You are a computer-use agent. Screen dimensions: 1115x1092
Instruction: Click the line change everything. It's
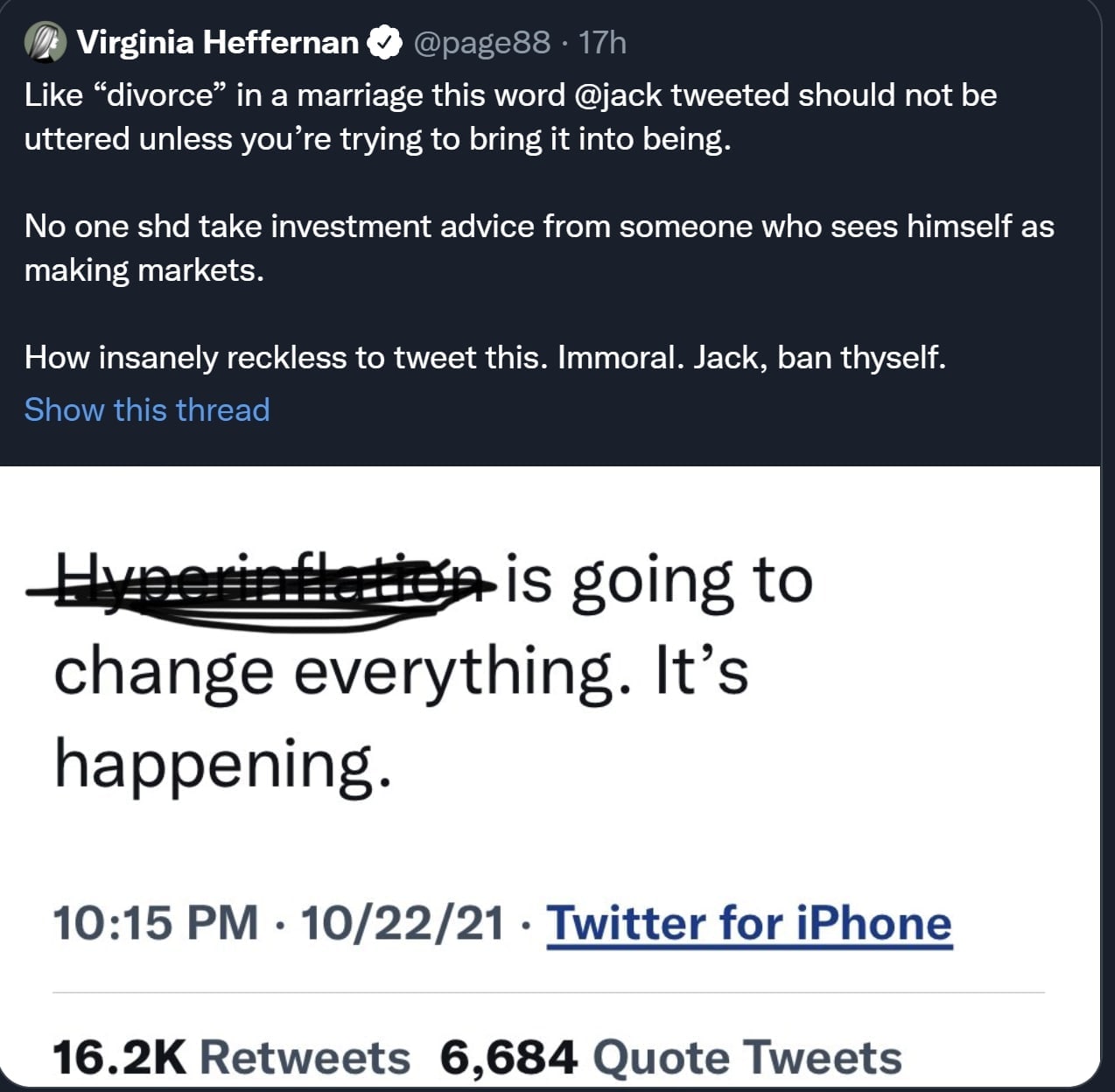click(401, 672)
